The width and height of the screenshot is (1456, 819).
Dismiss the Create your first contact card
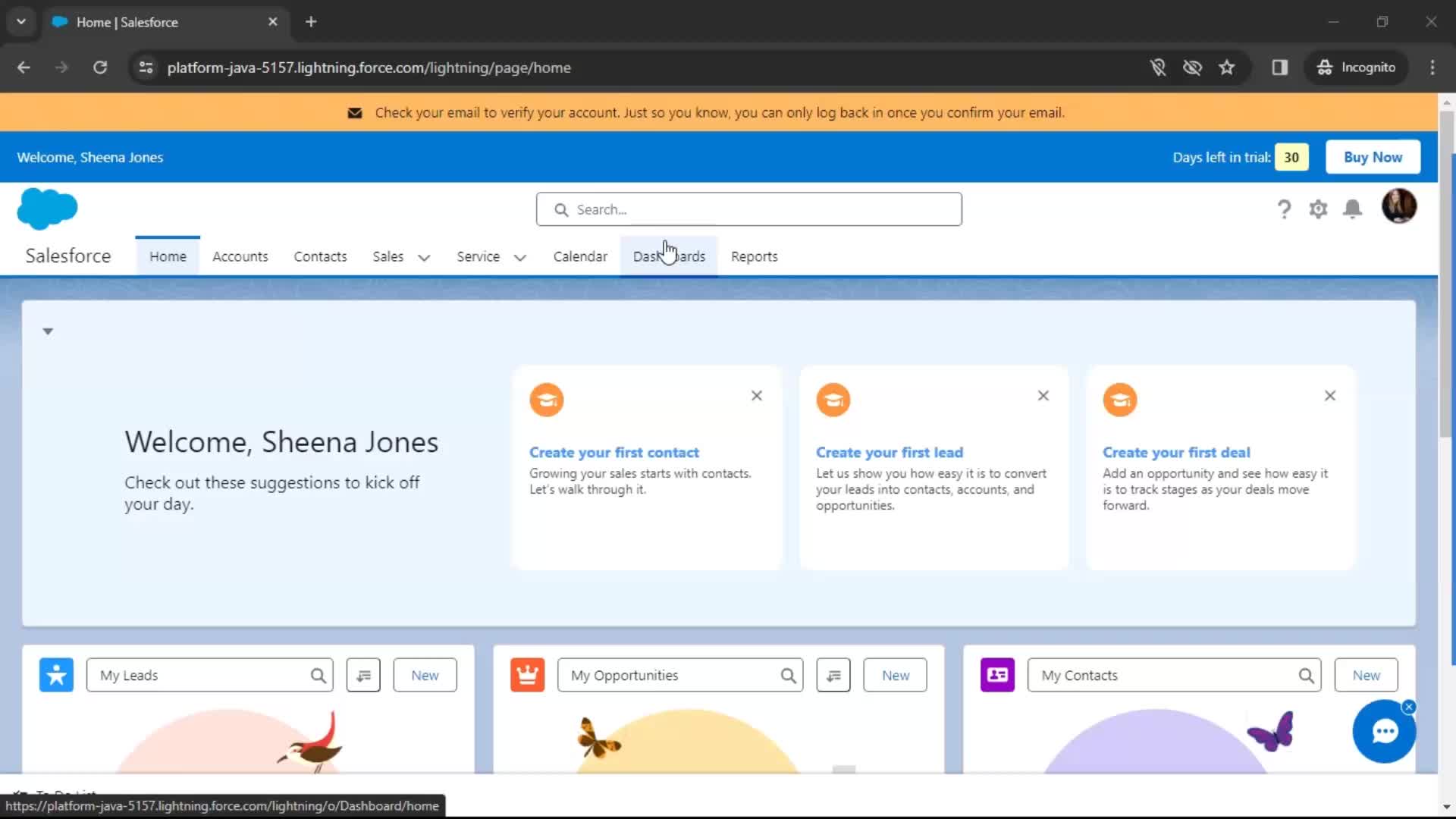tap(757, 396)
